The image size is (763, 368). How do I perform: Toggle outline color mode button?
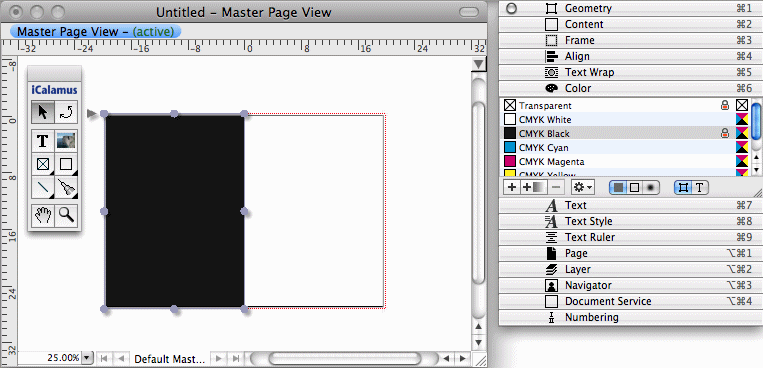(x=634, y=187)
